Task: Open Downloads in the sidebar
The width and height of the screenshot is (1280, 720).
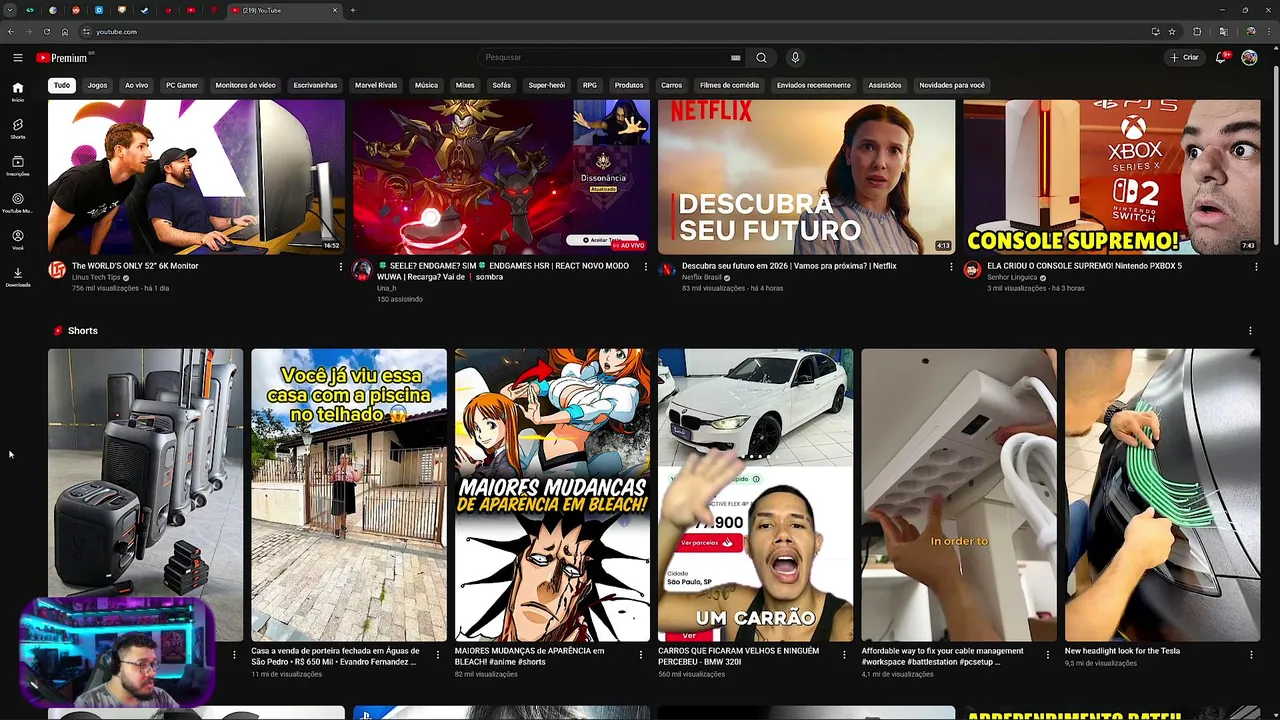Action: coord(17,277)
